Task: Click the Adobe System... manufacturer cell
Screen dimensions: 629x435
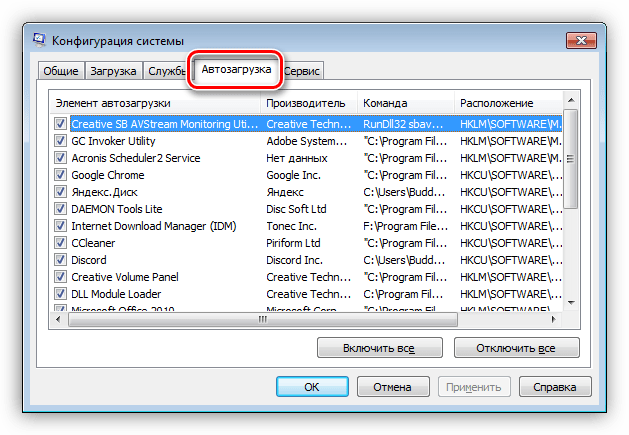Action: (x=307, y=141)
